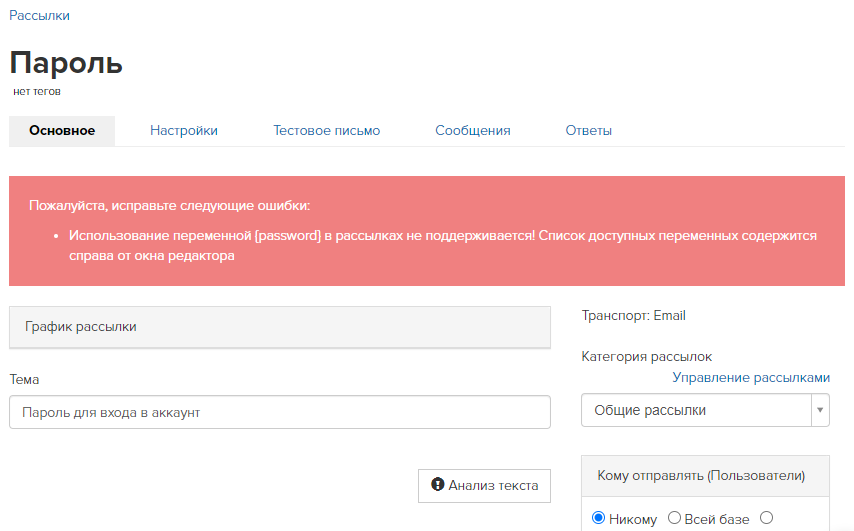Image resolution: width=854 pixels, height=531 pixels.
Task: Go to the Сообщения tab
Action: pyautogui.click(x=472, y=131)
